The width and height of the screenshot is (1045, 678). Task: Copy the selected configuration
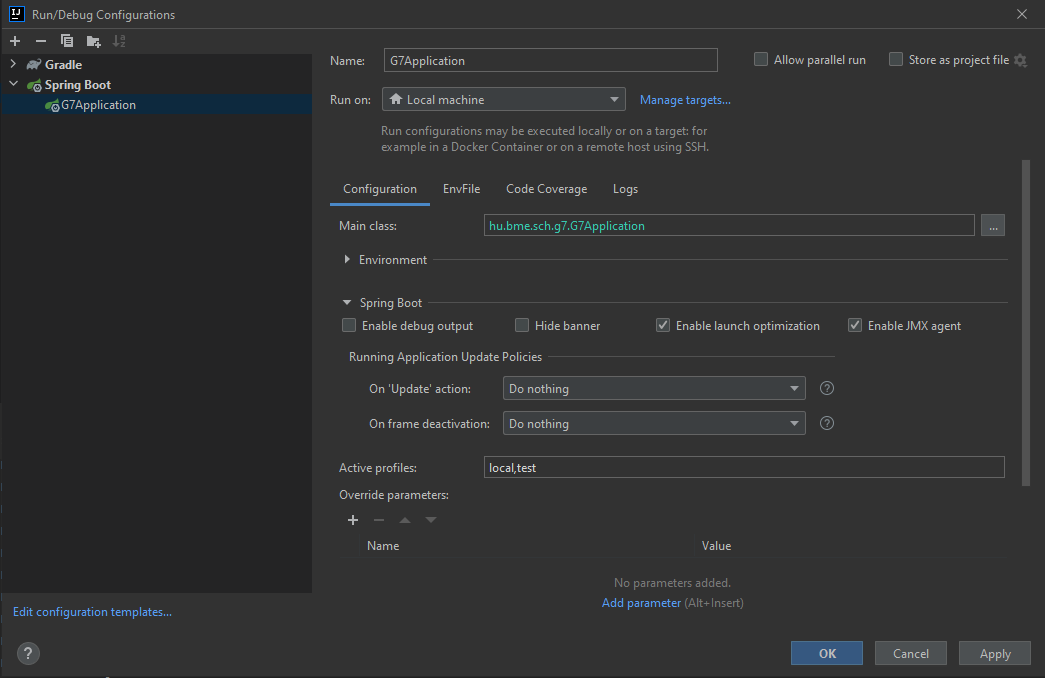(x=67, y=41)
